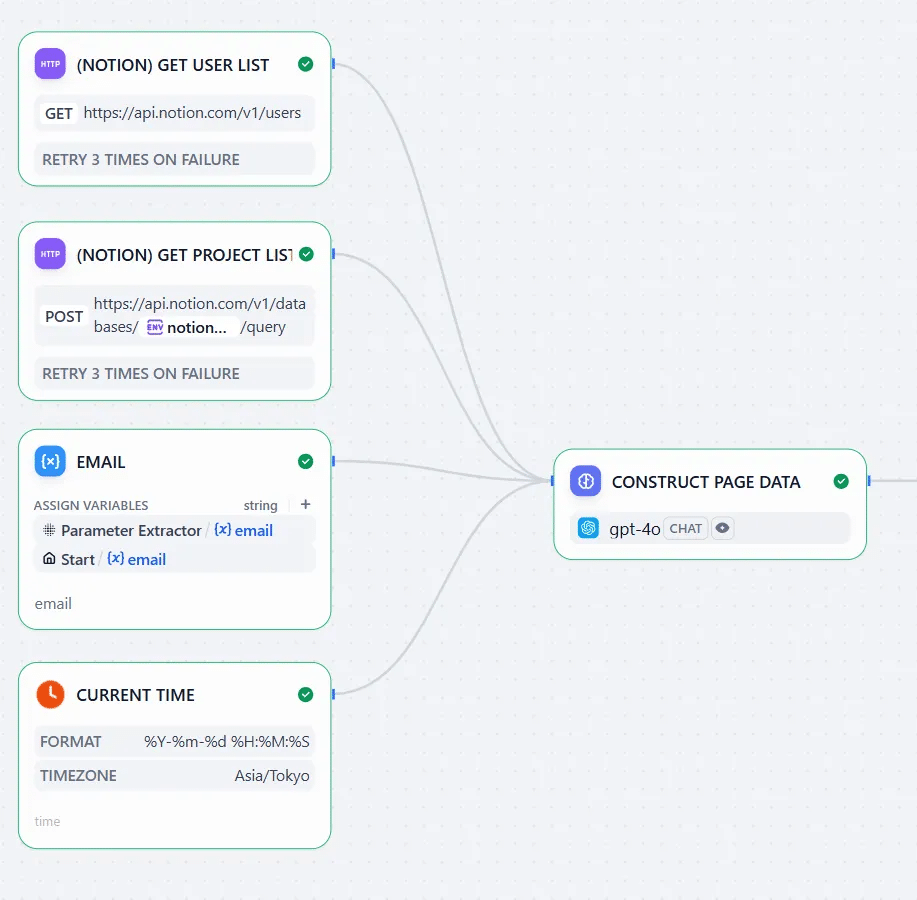This screenshot has width=917, height=900.
Task: Click the clock icon on Current Time node
Action: tap(50, 695)
